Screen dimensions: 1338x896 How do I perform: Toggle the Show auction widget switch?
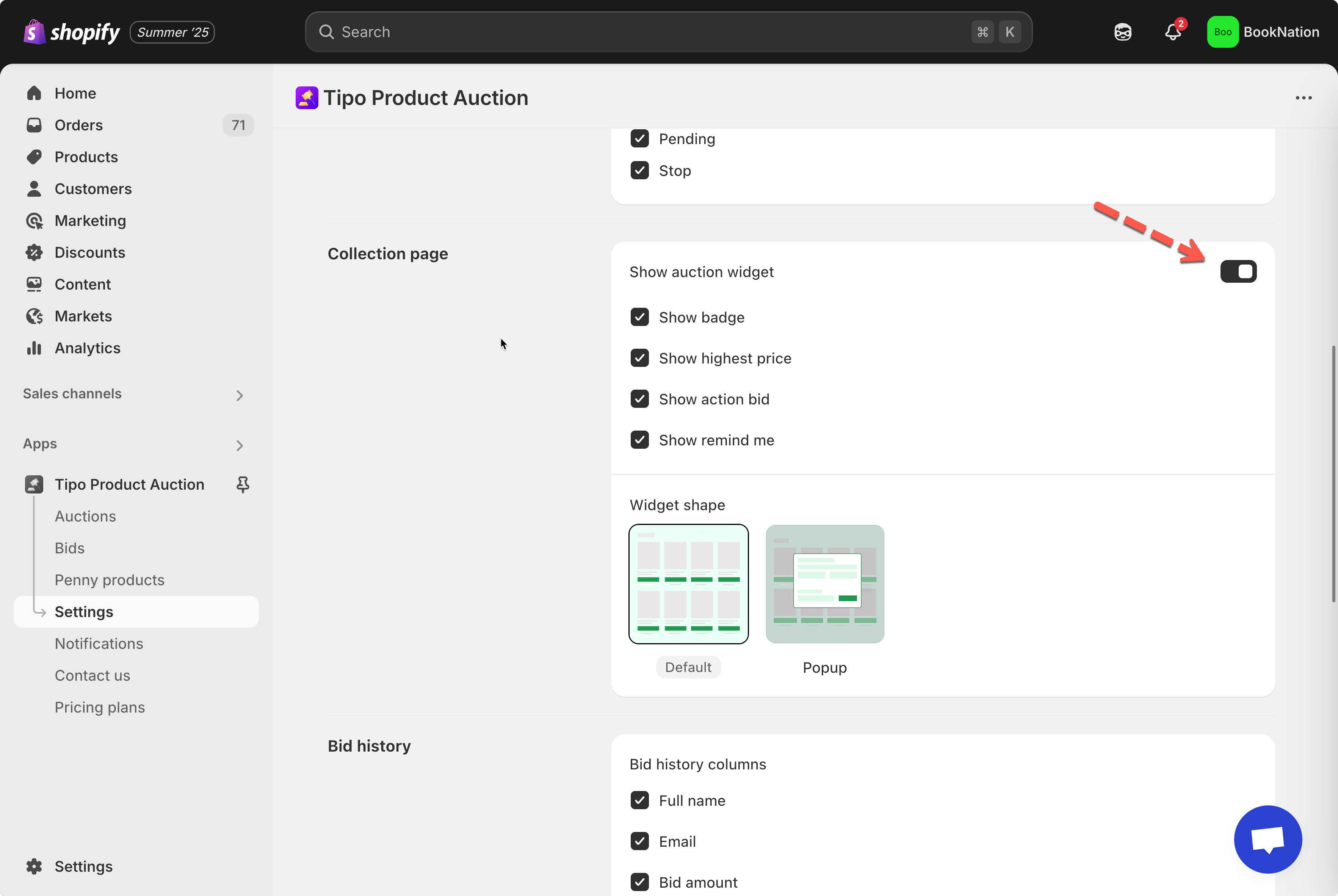[x=1238, y=271]
